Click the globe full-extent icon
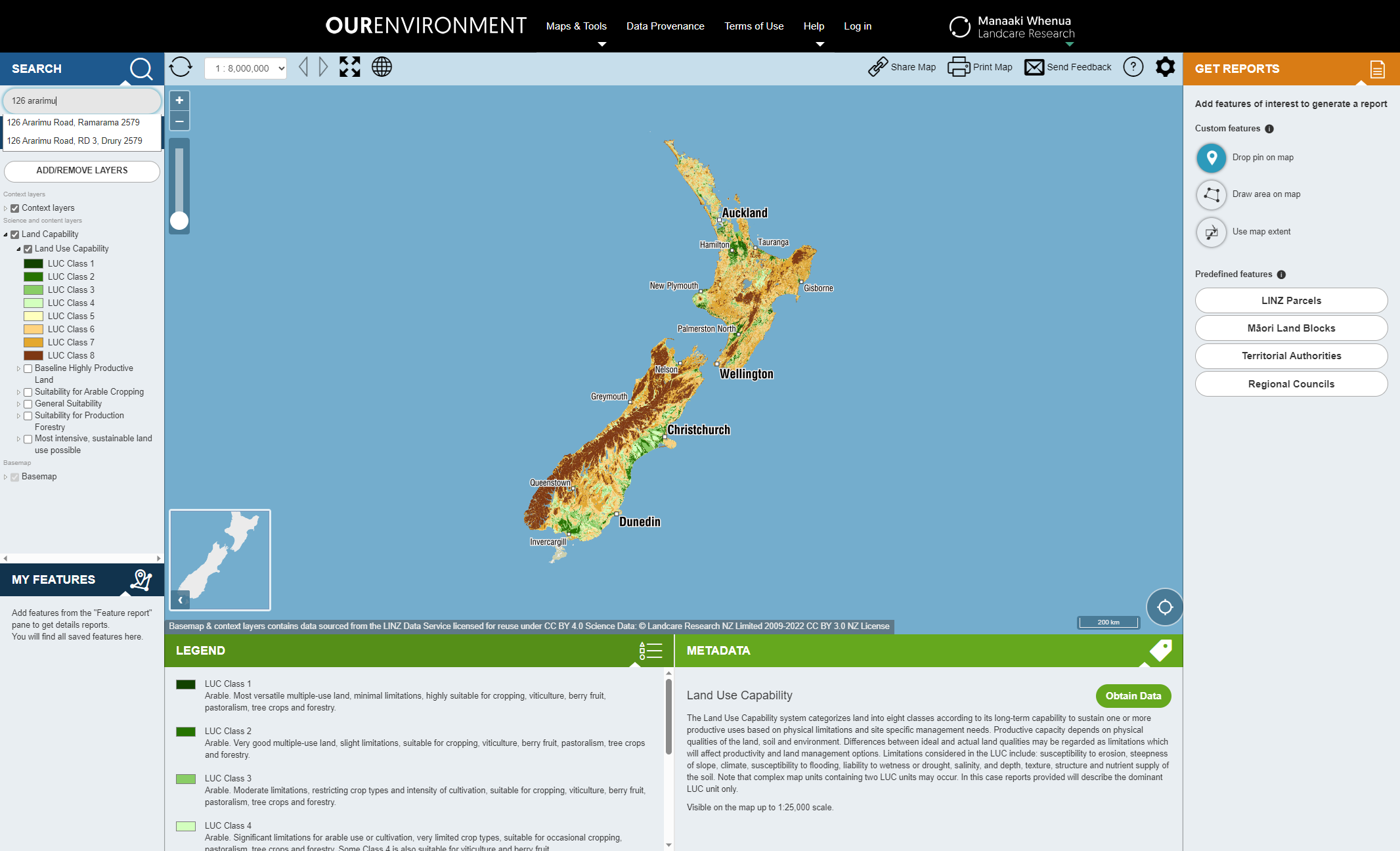 coord(382,67)
